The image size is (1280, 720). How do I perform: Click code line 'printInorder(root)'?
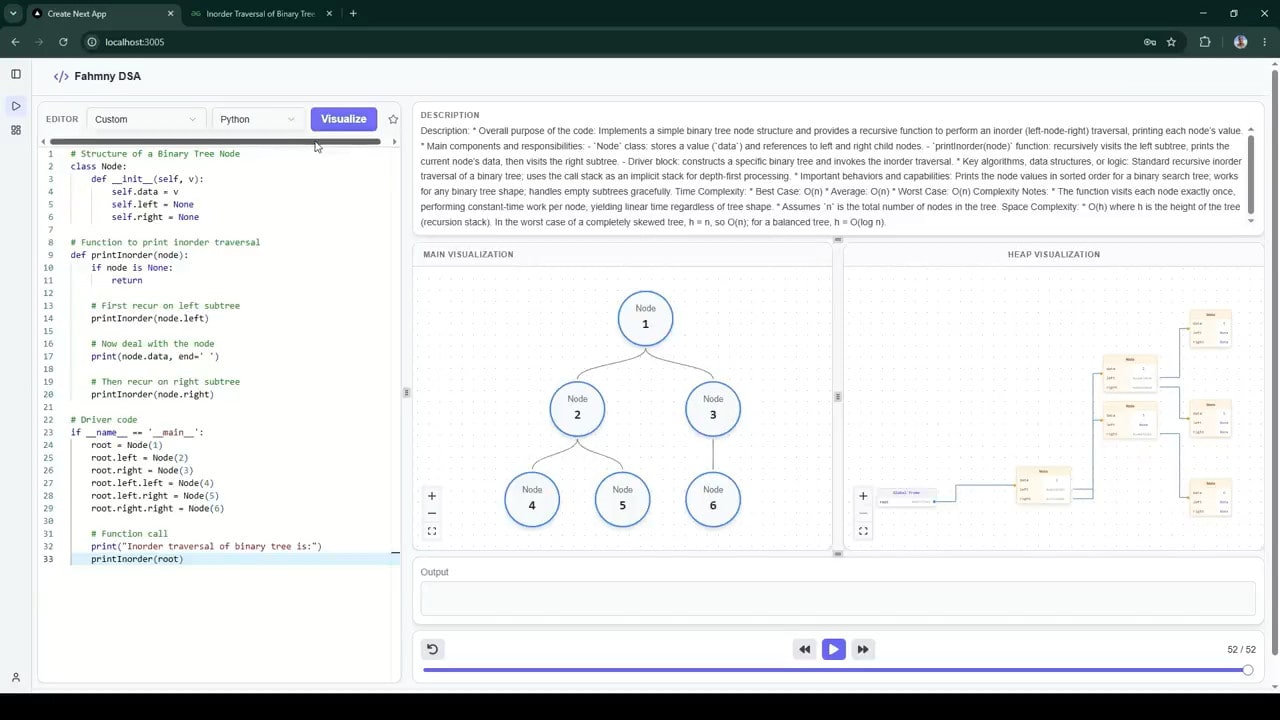[x=137, y=559]
